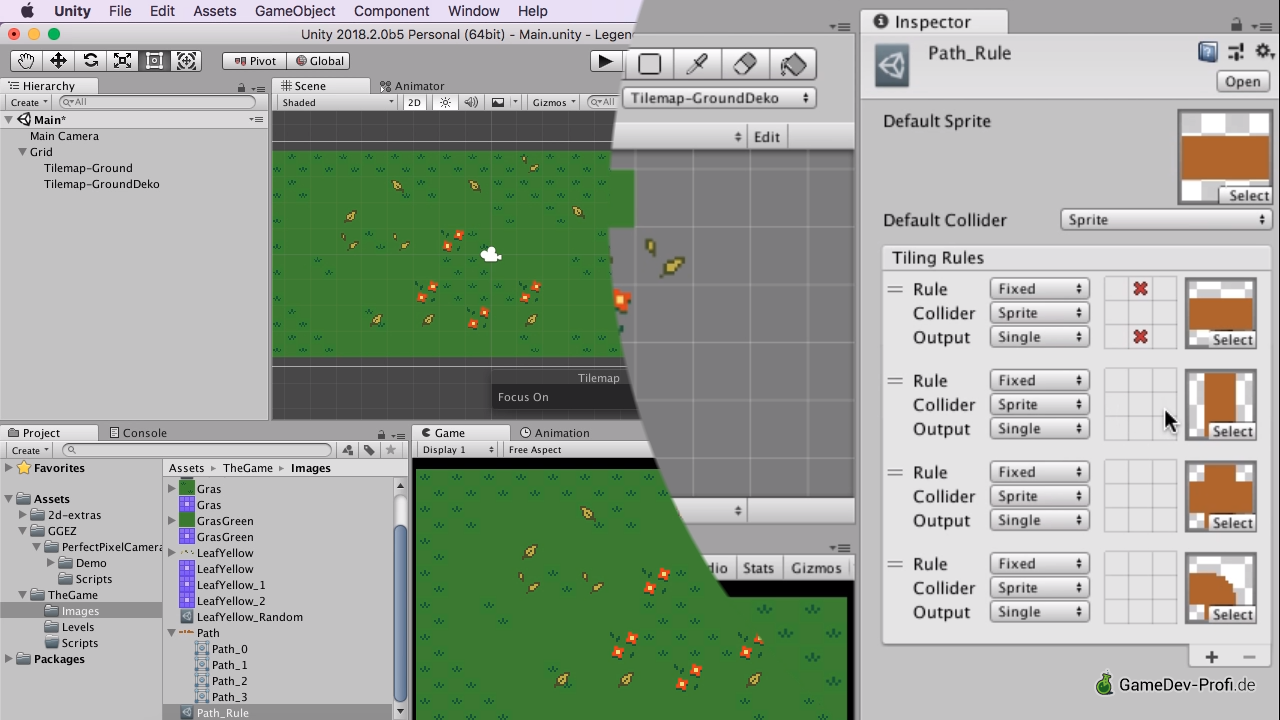Select the Rotate tool in the toolbar
1280x720 pixels.
click(x=90, y=61)
